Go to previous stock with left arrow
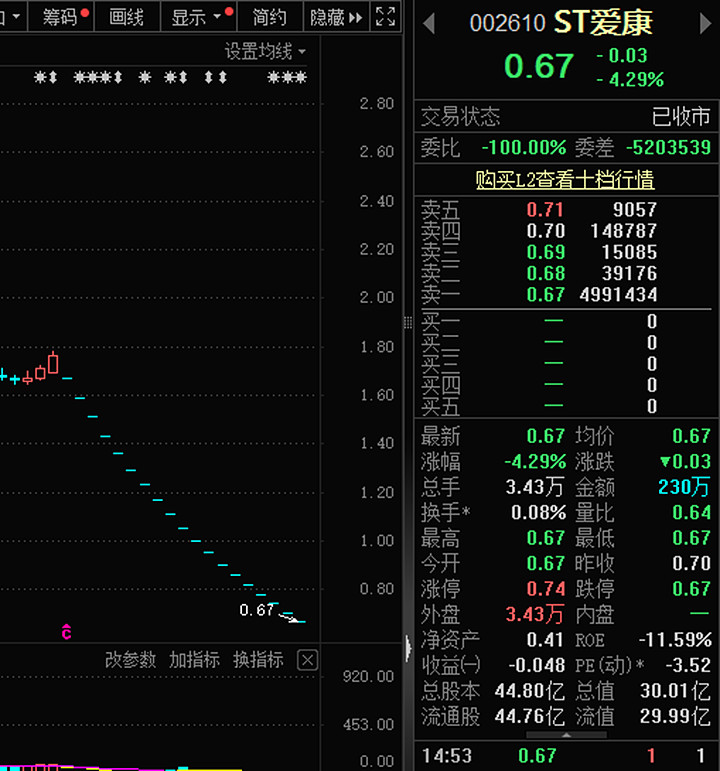The image size is (720, 771). click(x=429, y=23)
